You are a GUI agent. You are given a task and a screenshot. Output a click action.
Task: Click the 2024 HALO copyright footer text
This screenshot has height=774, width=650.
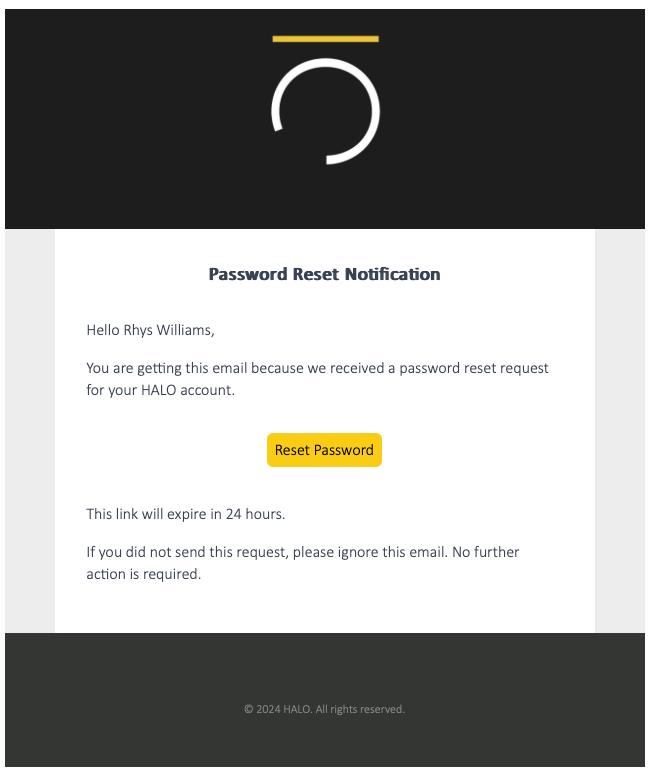click(x=278, y=709)
